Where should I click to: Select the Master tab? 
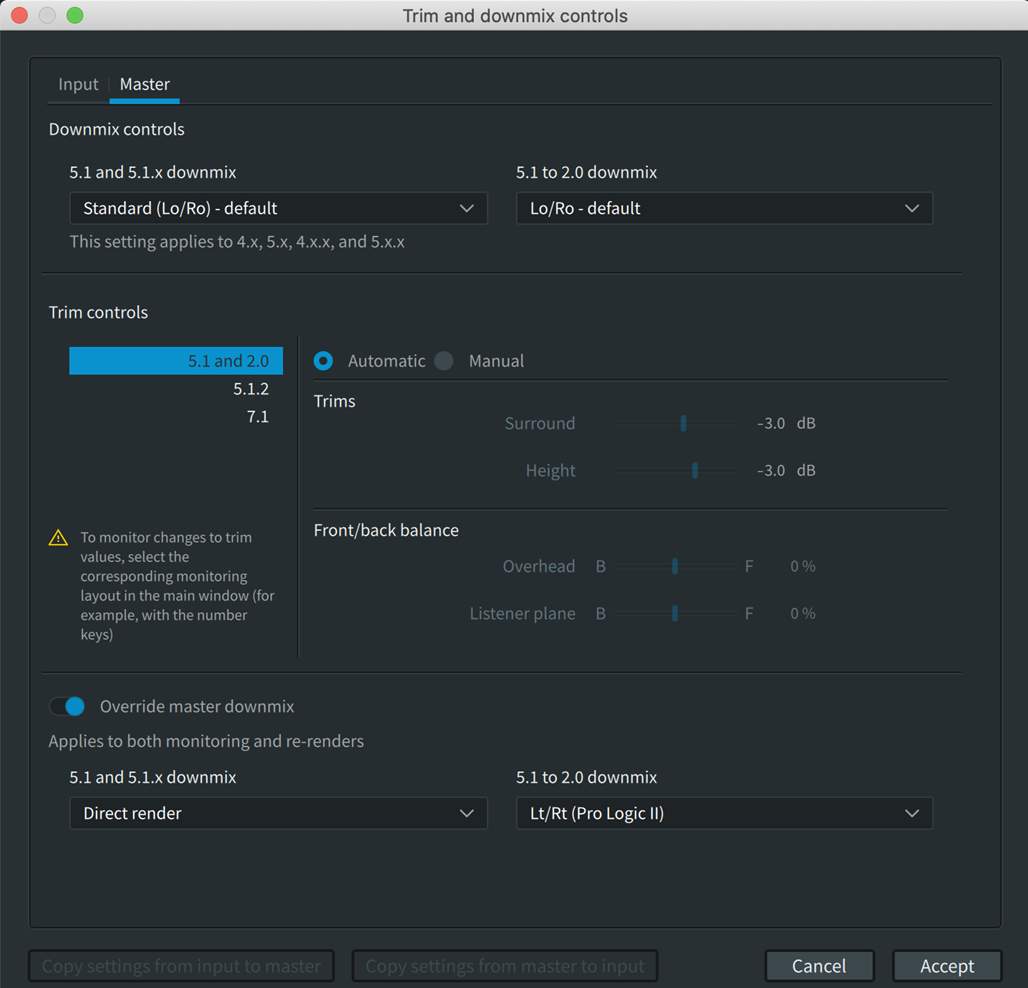click(145, 85)
